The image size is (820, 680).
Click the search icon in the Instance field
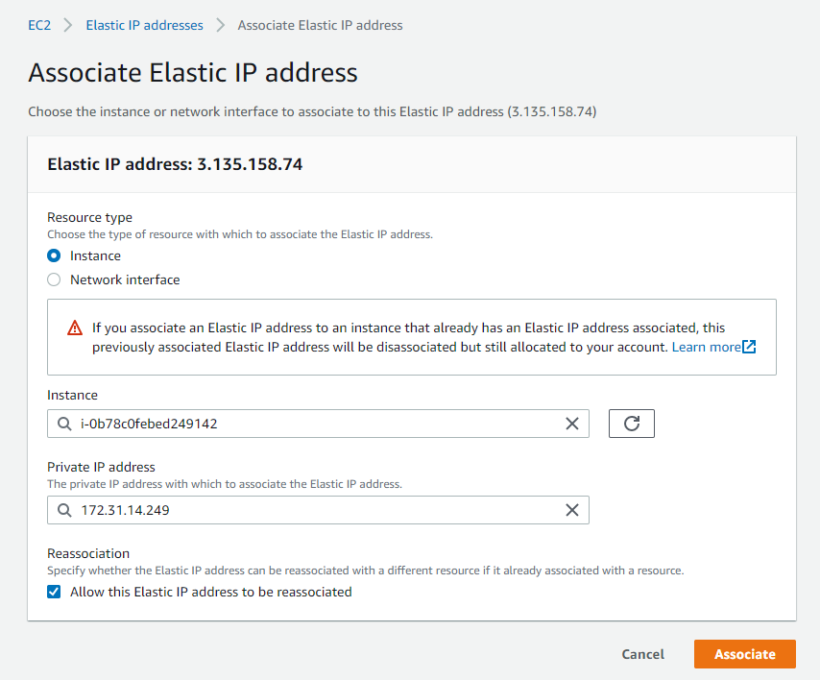[62, 423]
